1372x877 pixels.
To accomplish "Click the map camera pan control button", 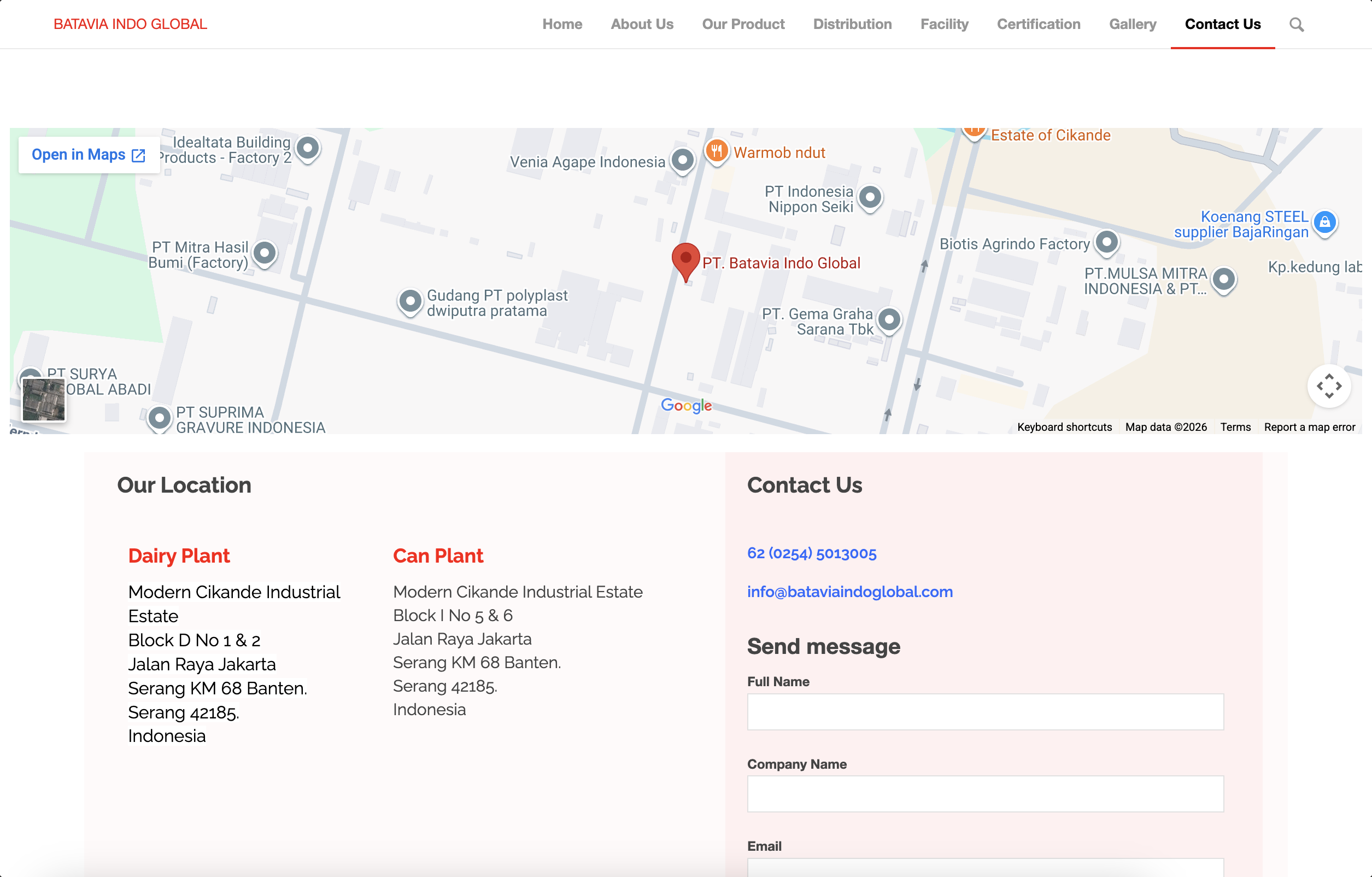I will click(1329, 387).
